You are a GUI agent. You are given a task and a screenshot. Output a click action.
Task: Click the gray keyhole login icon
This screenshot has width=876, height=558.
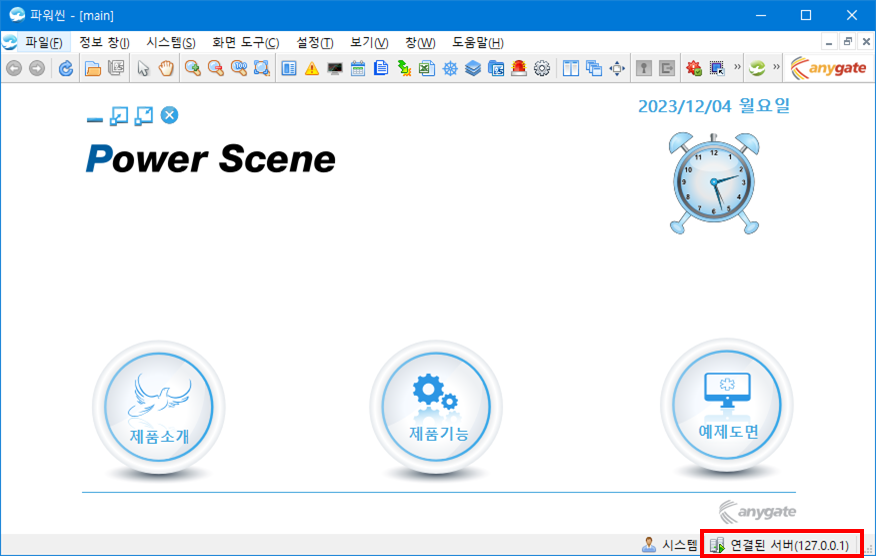click(x=644, y=68)
